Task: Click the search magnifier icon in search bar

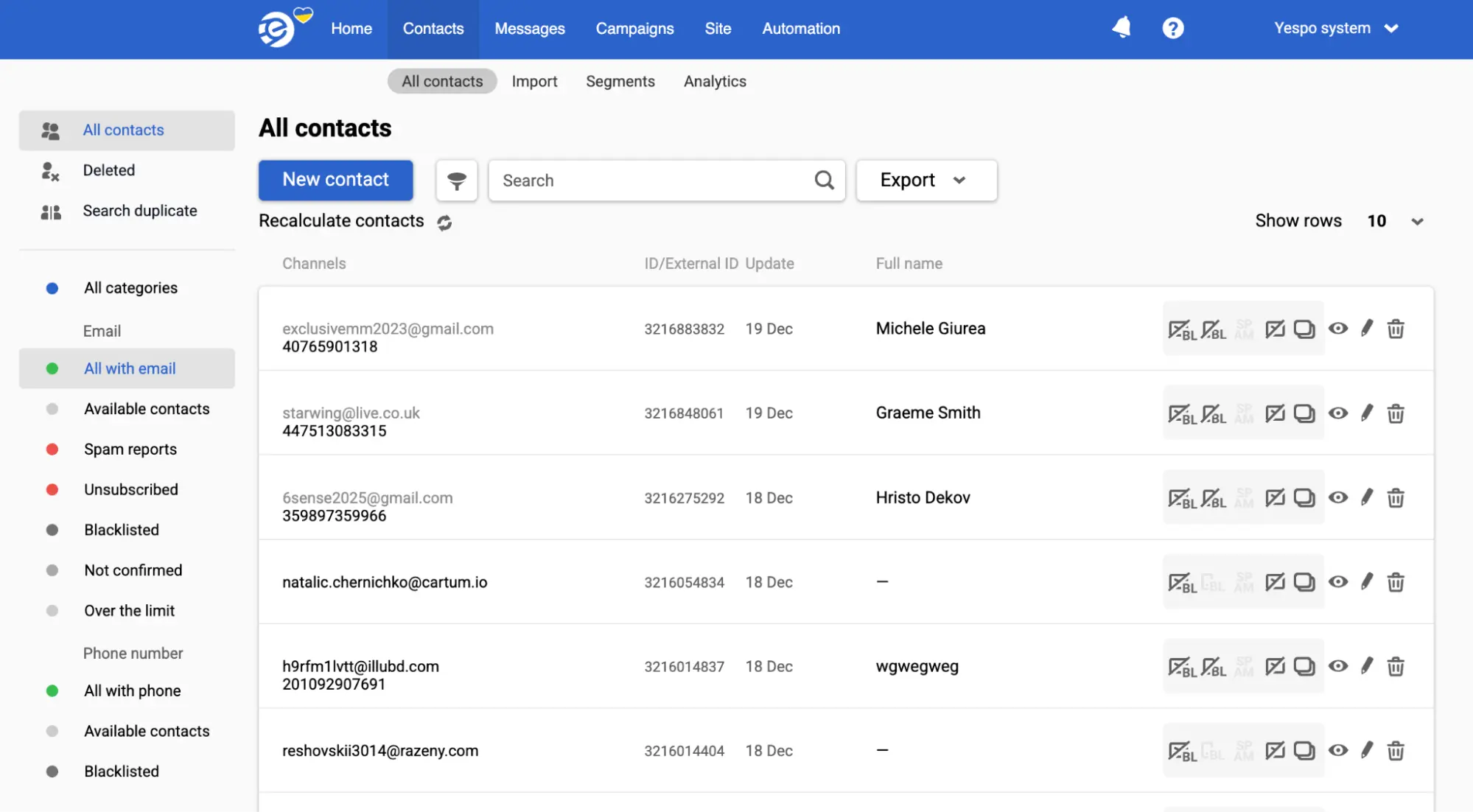Action: (x=824, y=180)
